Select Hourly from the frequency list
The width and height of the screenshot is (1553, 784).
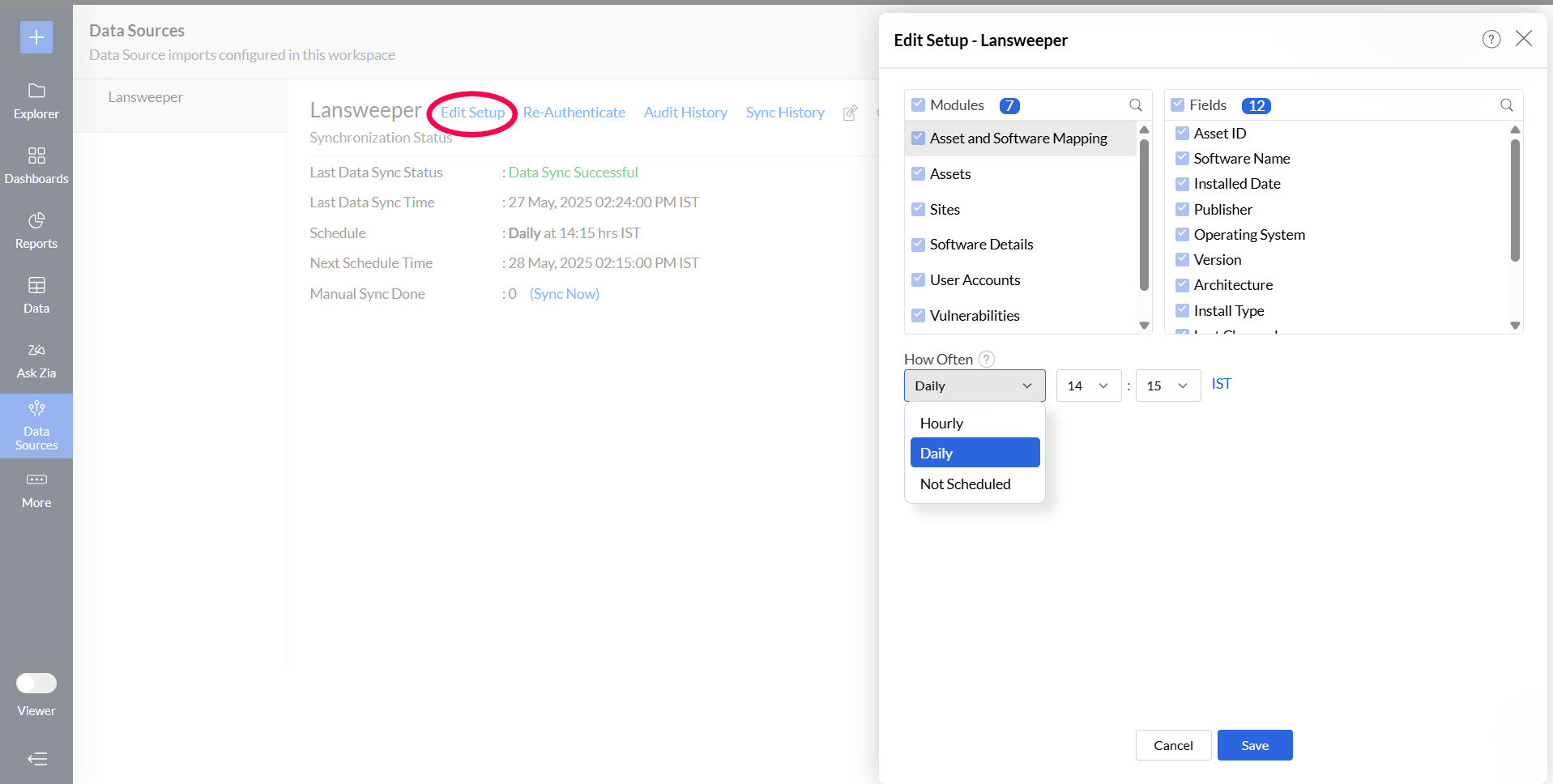942,424
